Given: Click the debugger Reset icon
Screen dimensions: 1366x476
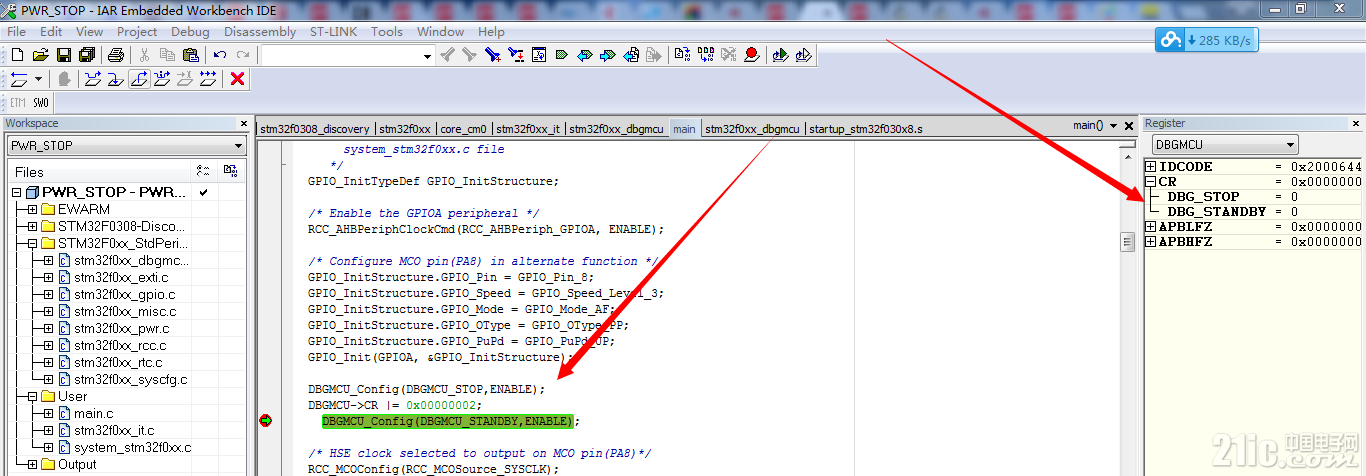Looking at the screenshot, I should click(20, 79).
